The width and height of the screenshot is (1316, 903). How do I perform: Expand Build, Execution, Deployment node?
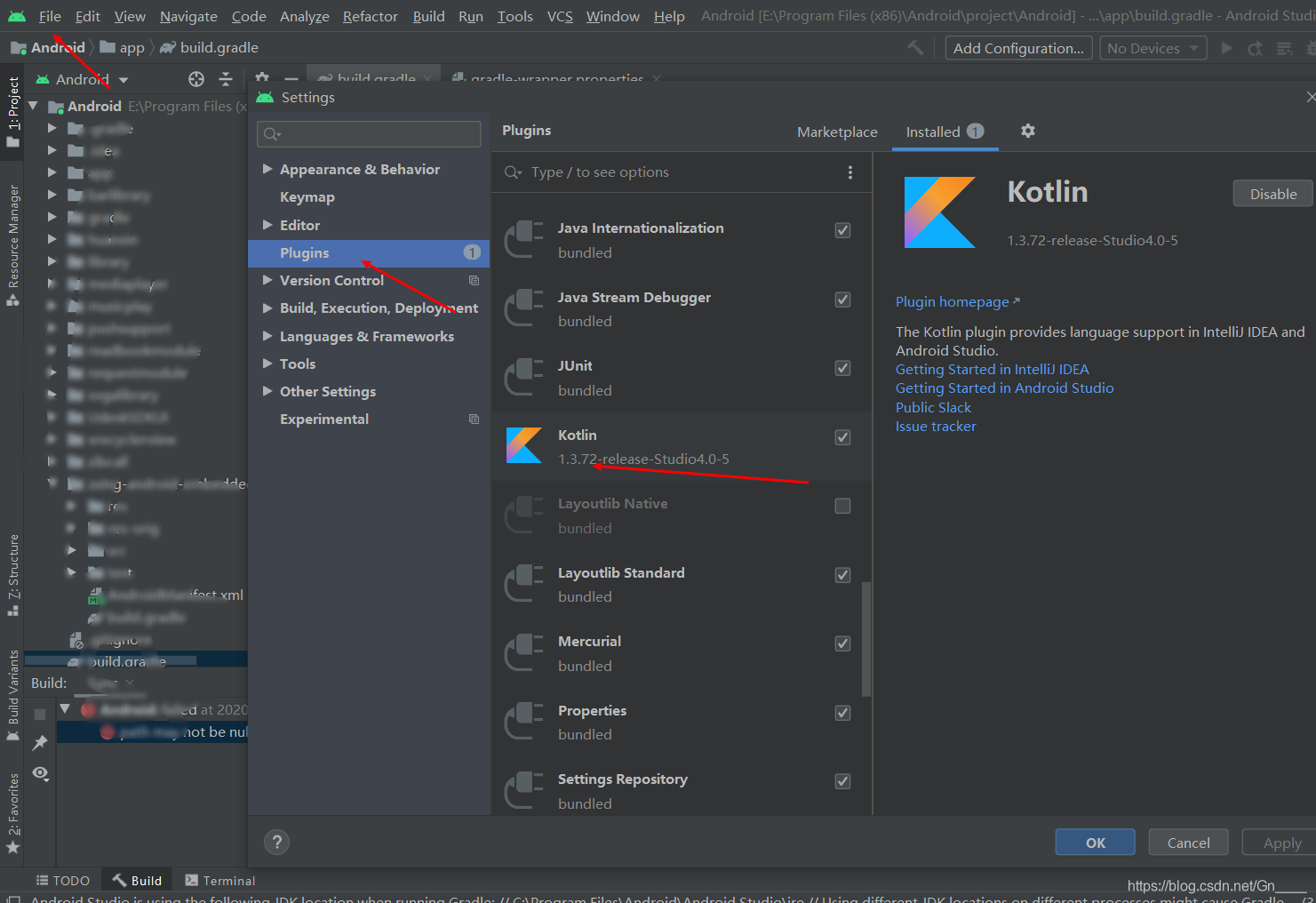[267, 308]
